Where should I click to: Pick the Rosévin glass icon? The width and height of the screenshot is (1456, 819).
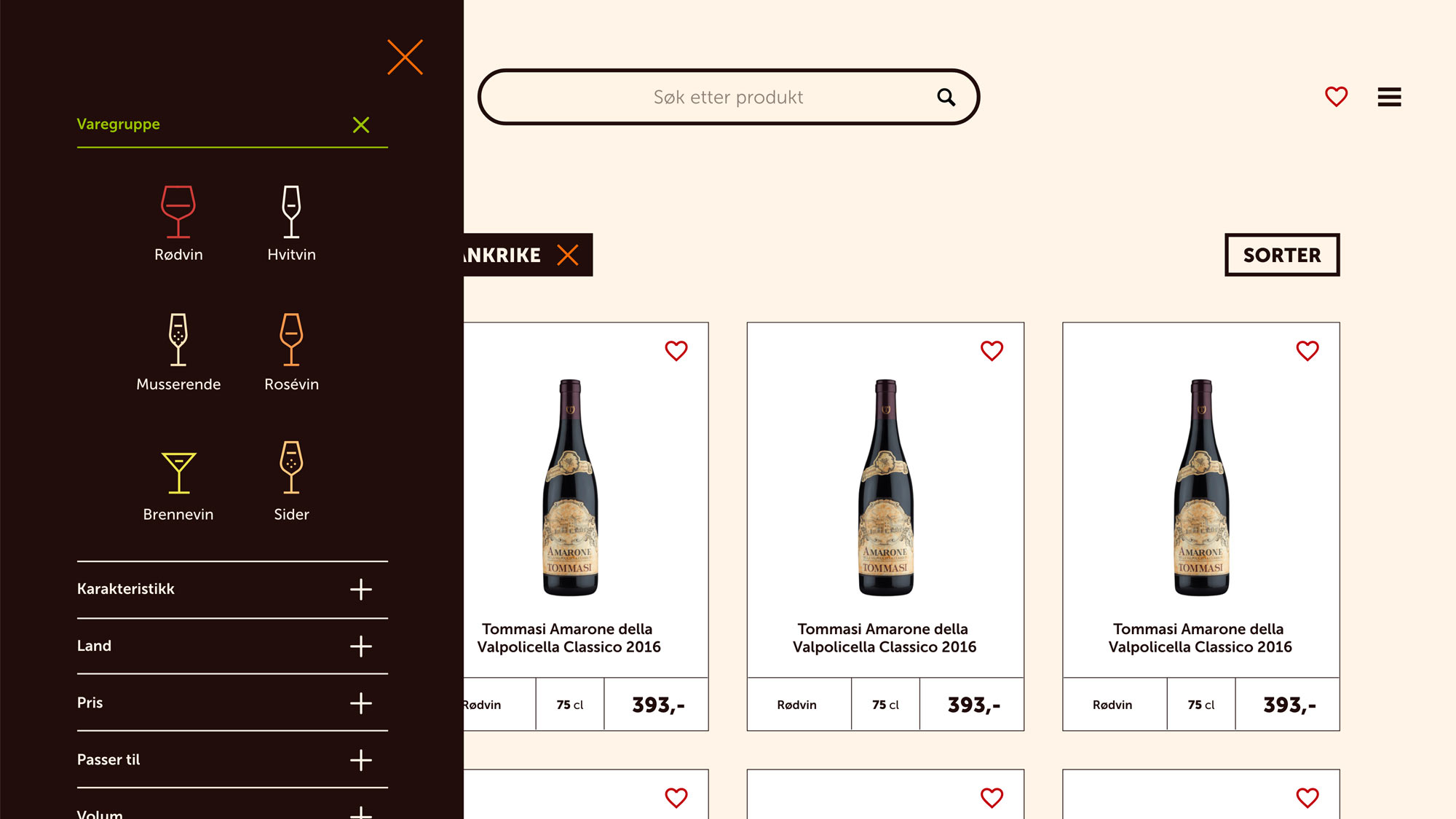click(291, 340)
